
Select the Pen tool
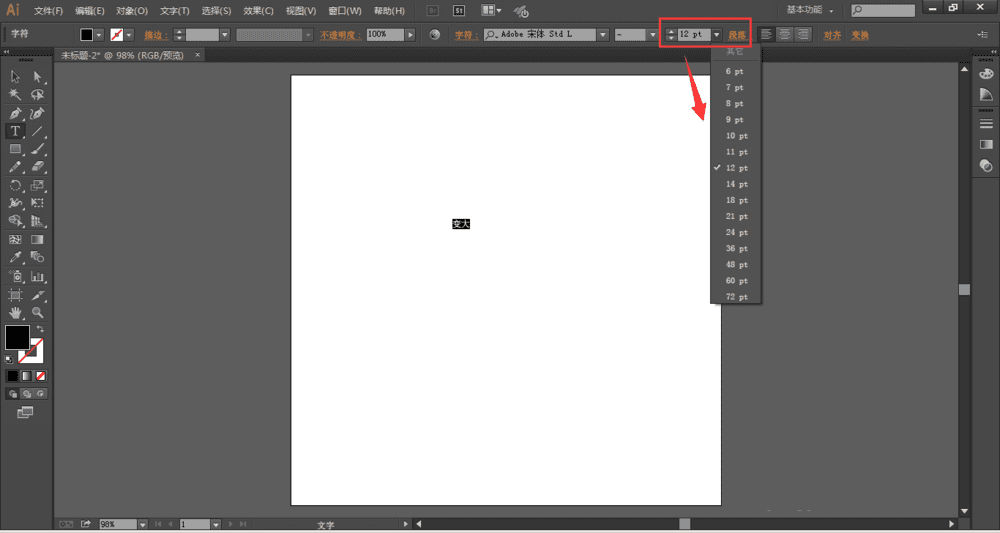(15, 113)
